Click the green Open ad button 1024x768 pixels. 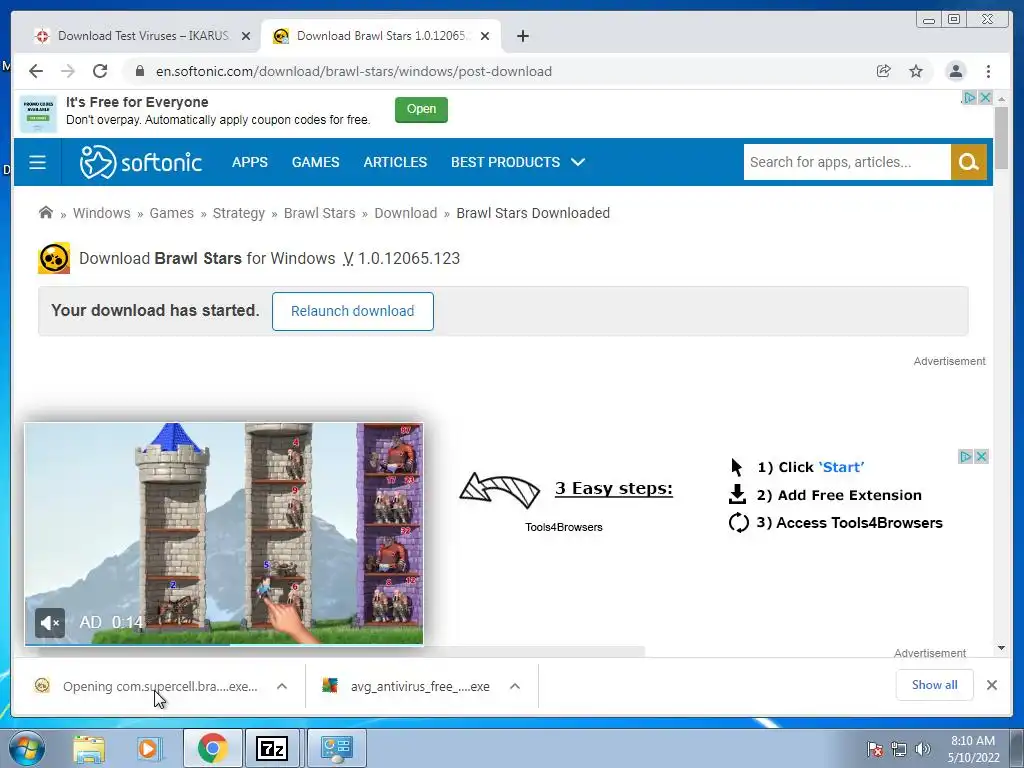click(x=421, y=109)
